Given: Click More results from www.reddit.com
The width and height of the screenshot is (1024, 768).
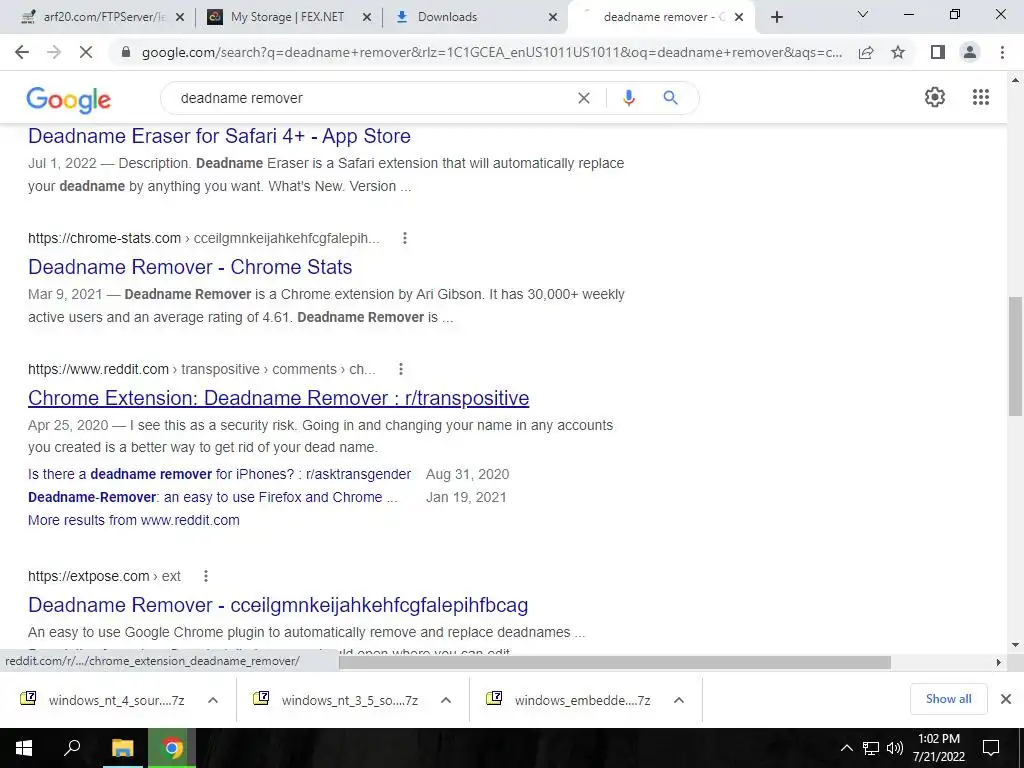Looking at the screenshot, I should [x=134, y=520].
